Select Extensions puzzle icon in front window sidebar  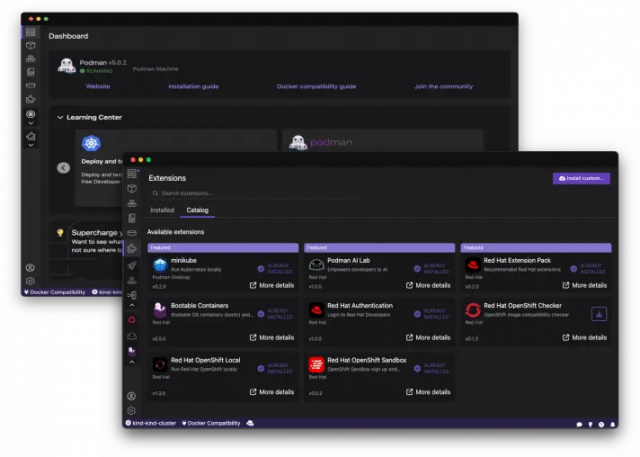point(132,248)
